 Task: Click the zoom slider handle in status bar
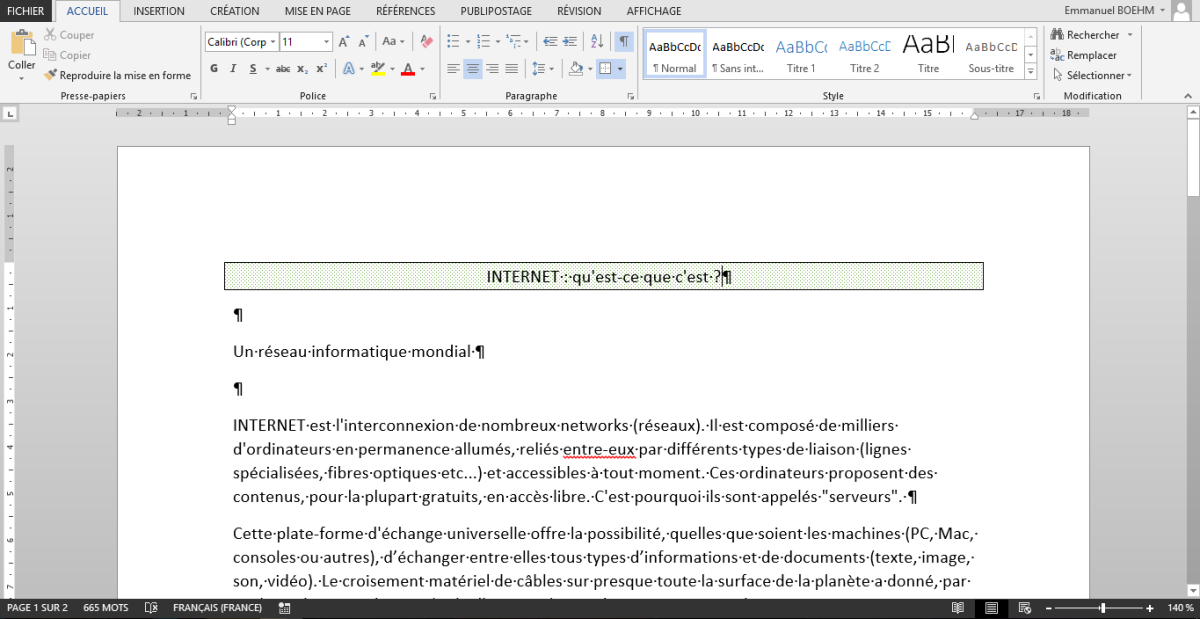pos(1103,608)
